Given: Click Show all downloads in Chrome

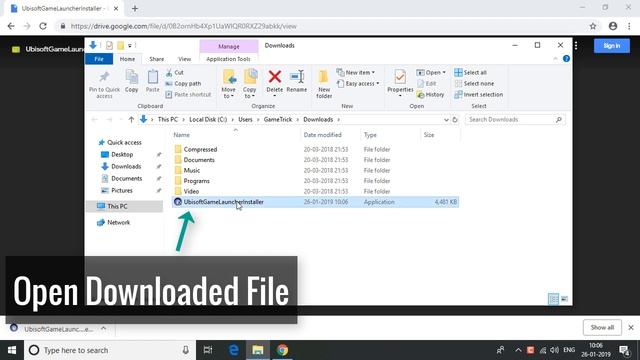Looking at the screenshot, I should tap(602, 327).
